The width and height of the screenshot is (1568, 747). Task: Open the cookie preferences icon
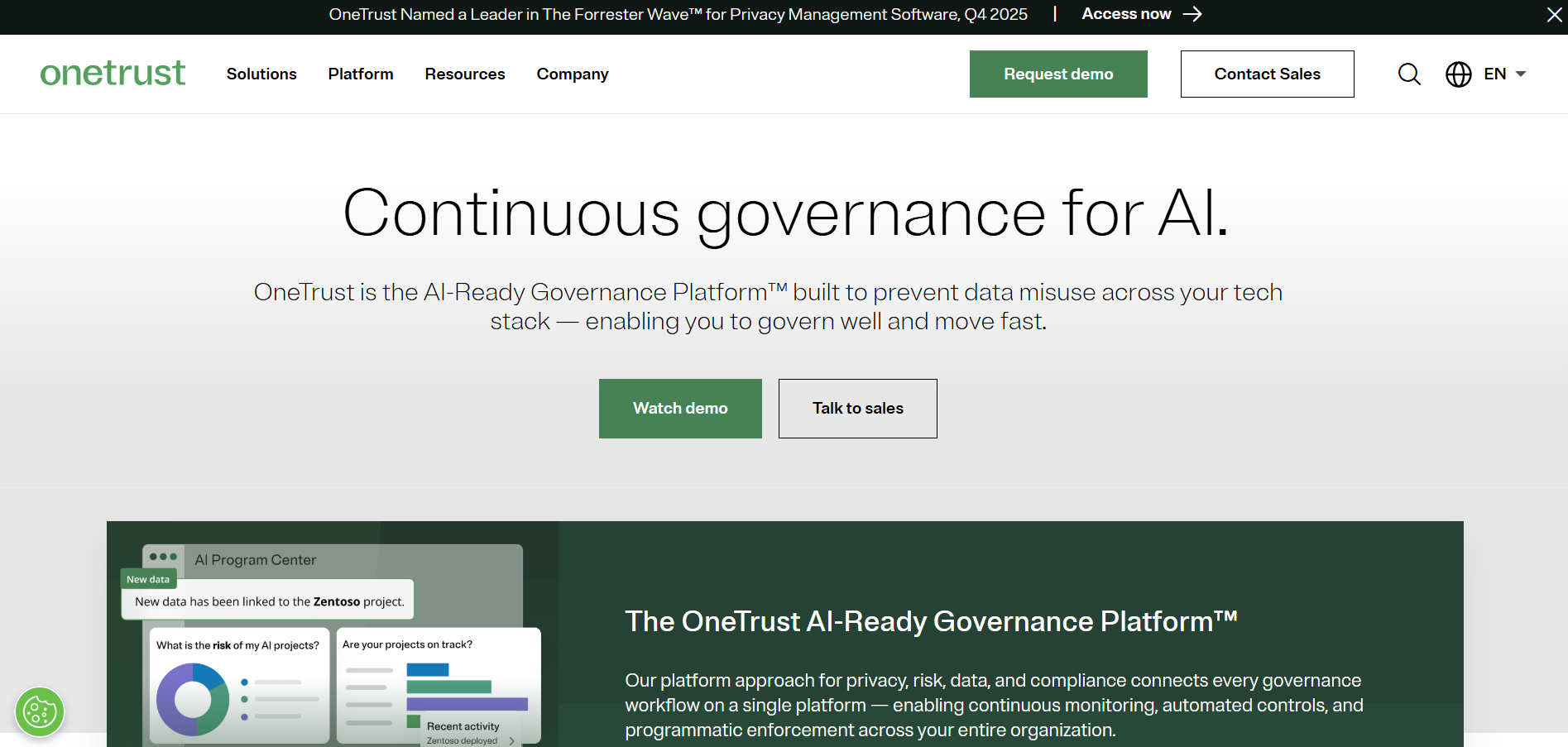(40, 711)
